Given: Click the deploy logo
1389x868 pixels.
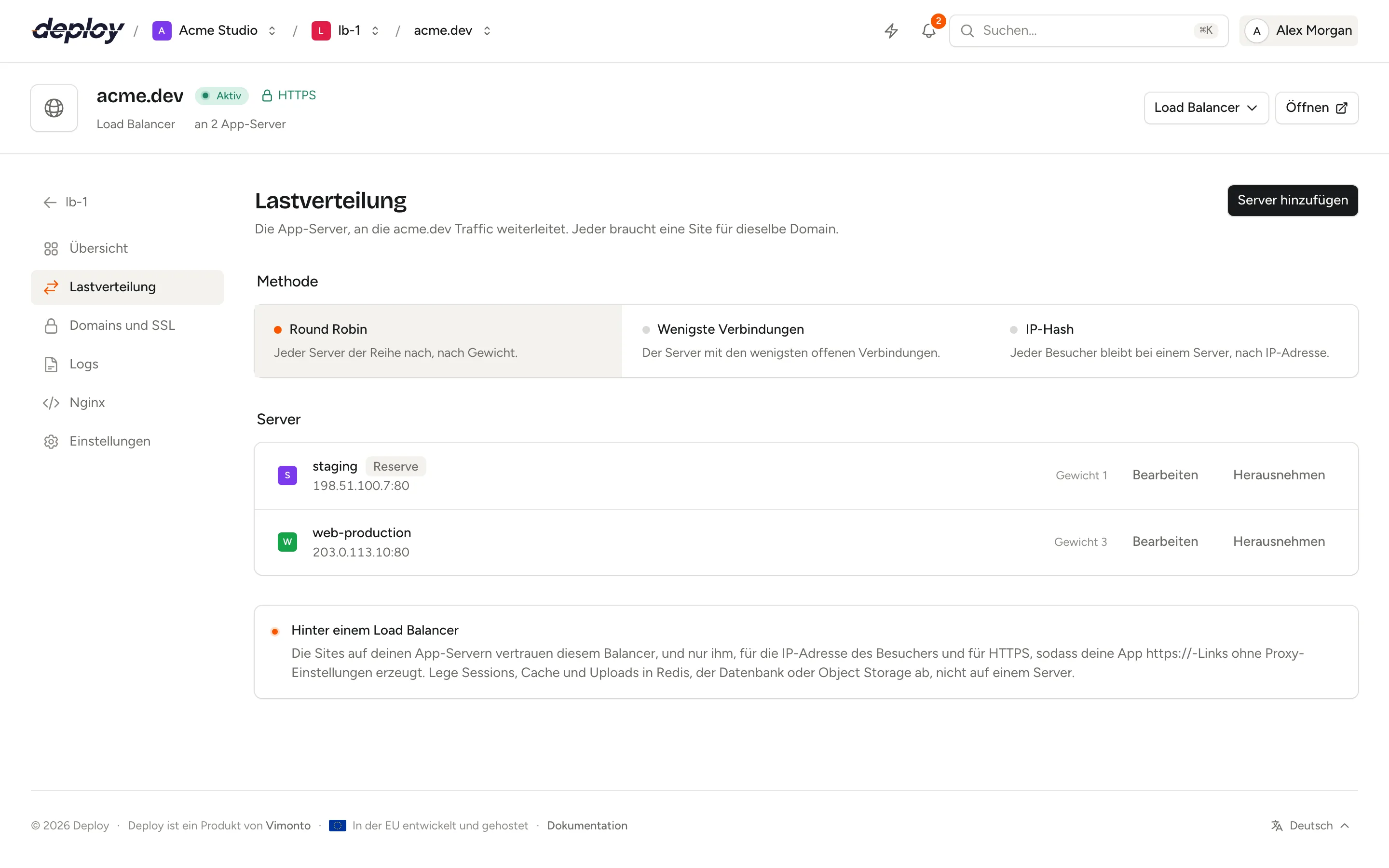Looking at the screenshot, I should tap(78, 30).
